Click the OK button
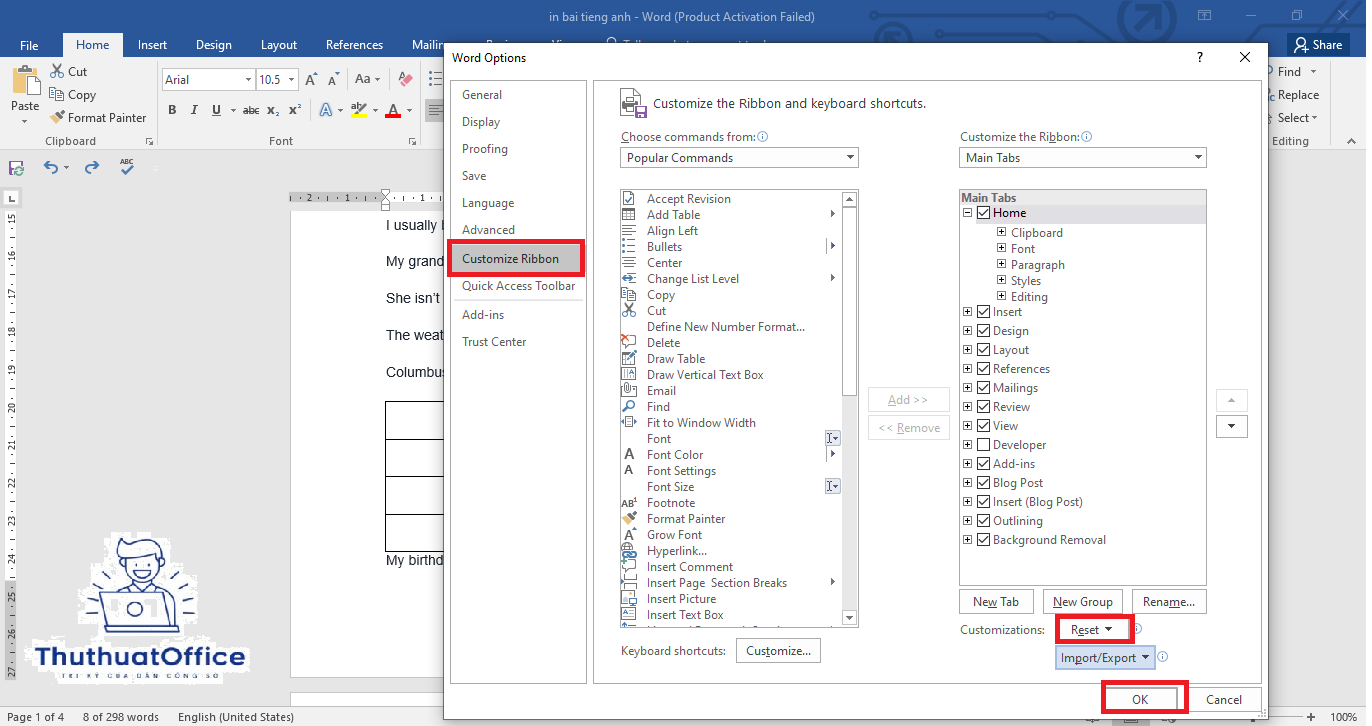This screenshot has width=1372, height=726. [1140, 700]
